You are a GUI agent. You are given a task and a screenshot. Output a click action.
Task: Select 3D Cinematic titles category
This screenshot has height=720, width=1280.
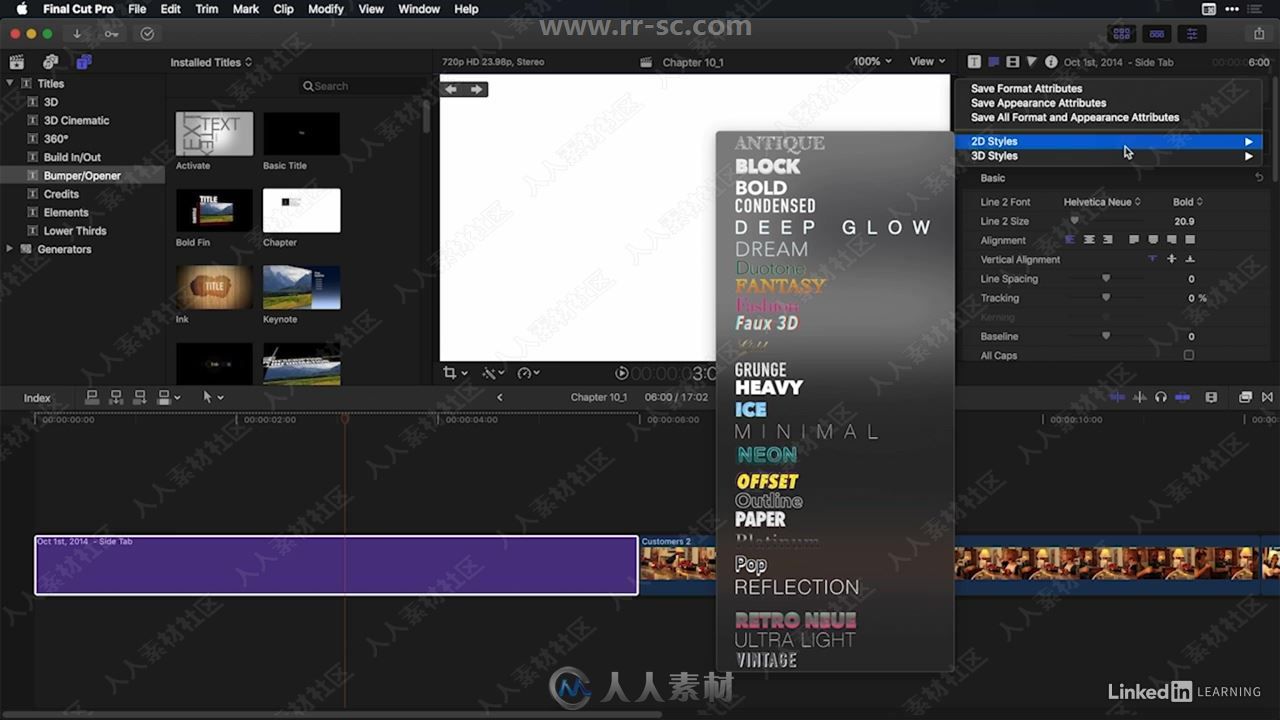tap(77, 120)
